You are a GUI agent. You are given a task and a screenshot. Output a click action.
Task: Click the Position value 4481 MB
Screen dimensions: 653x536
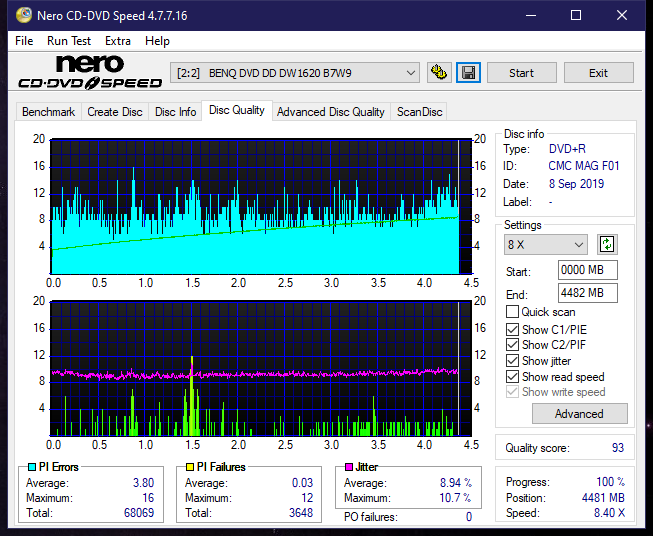[x=603, y=498]
